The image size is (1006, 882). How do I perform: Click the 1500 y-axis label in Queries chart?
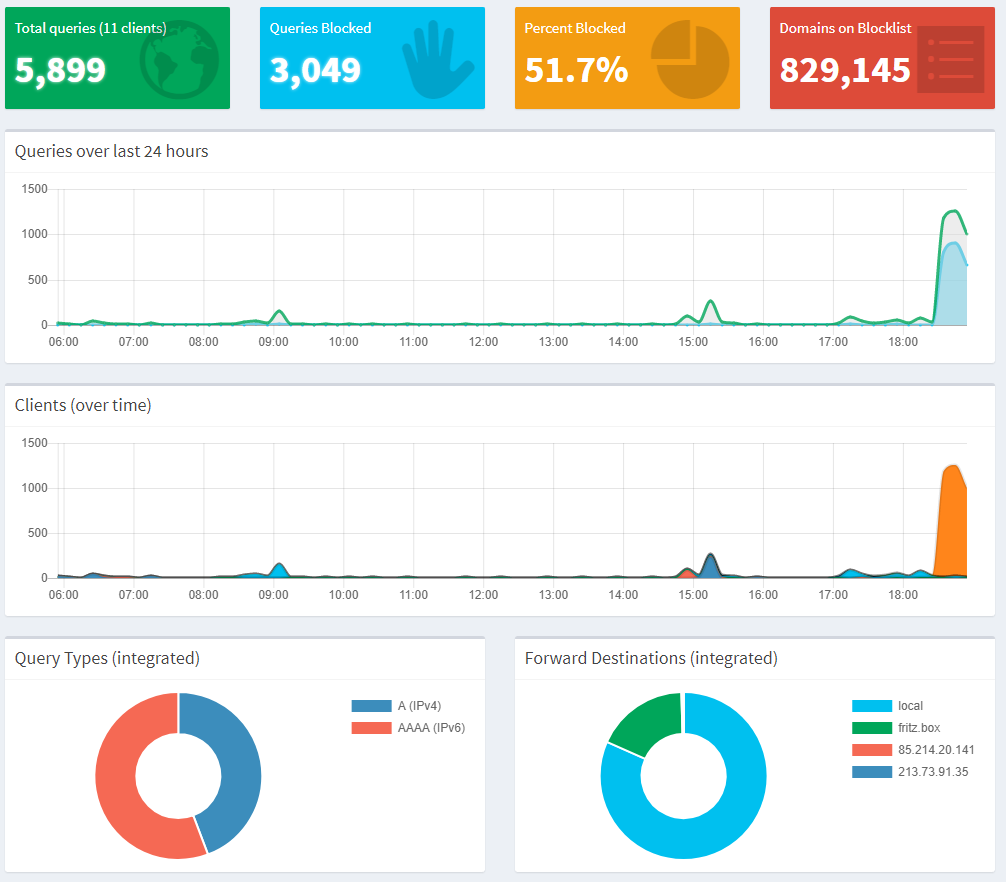click(35, 189)
